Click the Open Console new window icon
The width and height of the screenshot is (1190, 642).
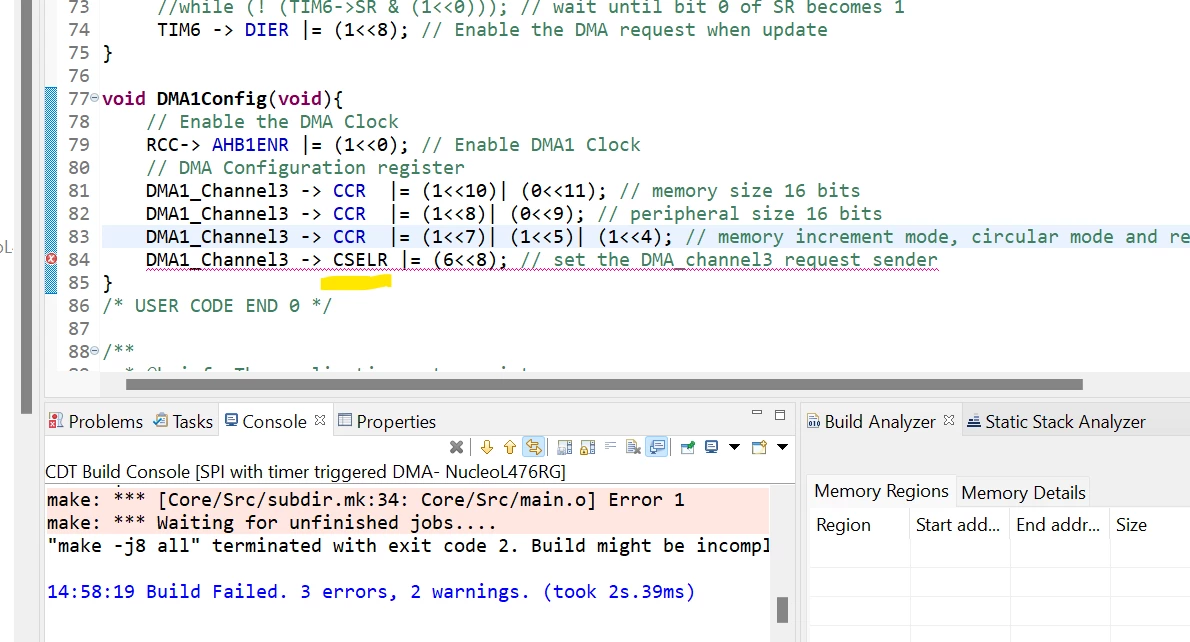click(x=759, y=447)
